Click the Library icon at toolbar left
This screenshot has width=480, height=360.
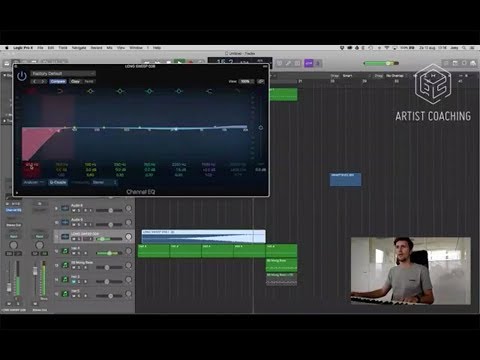[x=7, y=63]
